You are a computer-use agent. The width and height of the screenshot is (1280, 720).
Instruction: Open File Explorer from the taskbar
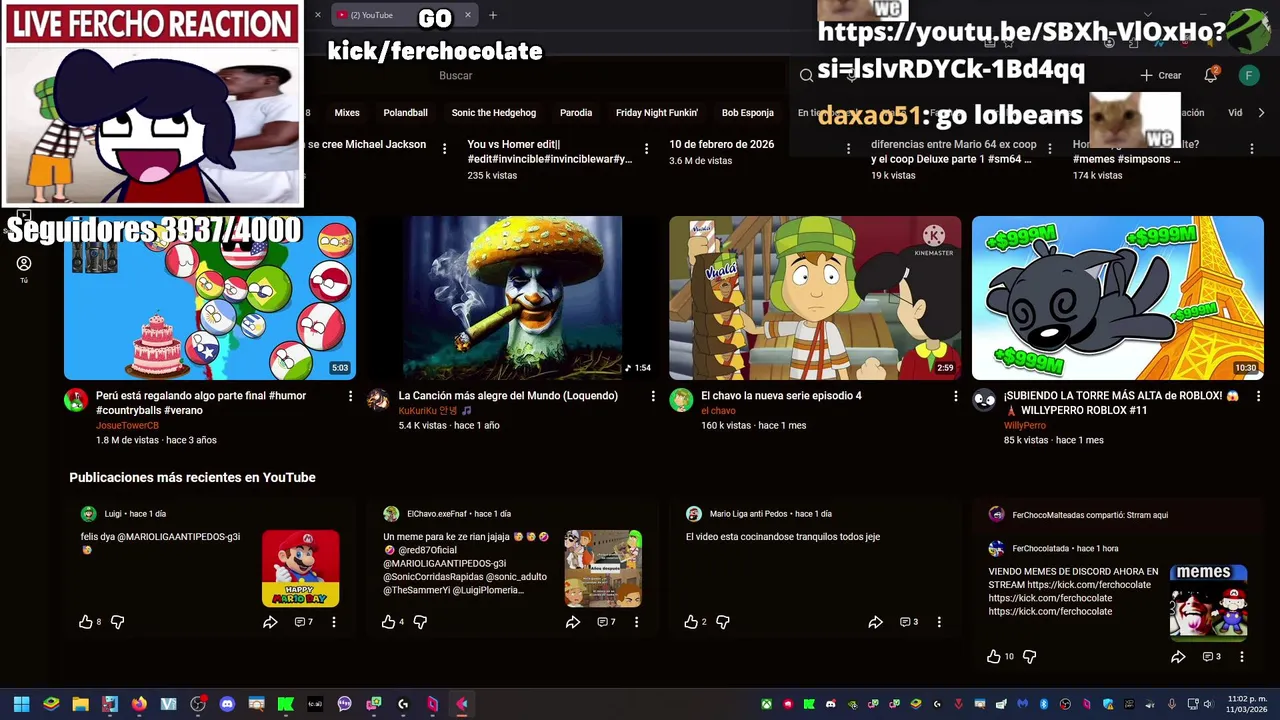click(x=80, y=704)
